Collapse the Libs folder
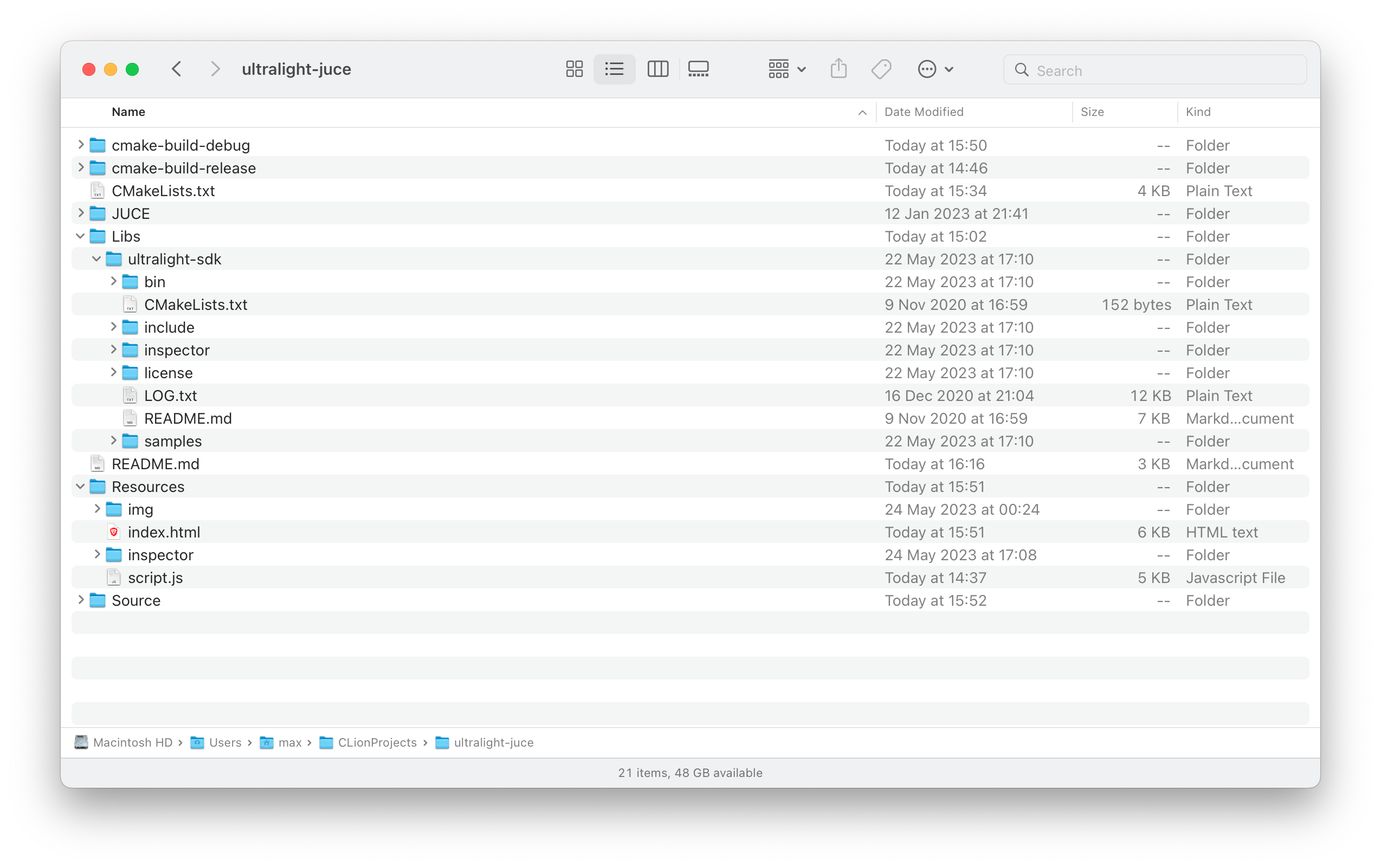1381x868 pixels. (80, 236)
